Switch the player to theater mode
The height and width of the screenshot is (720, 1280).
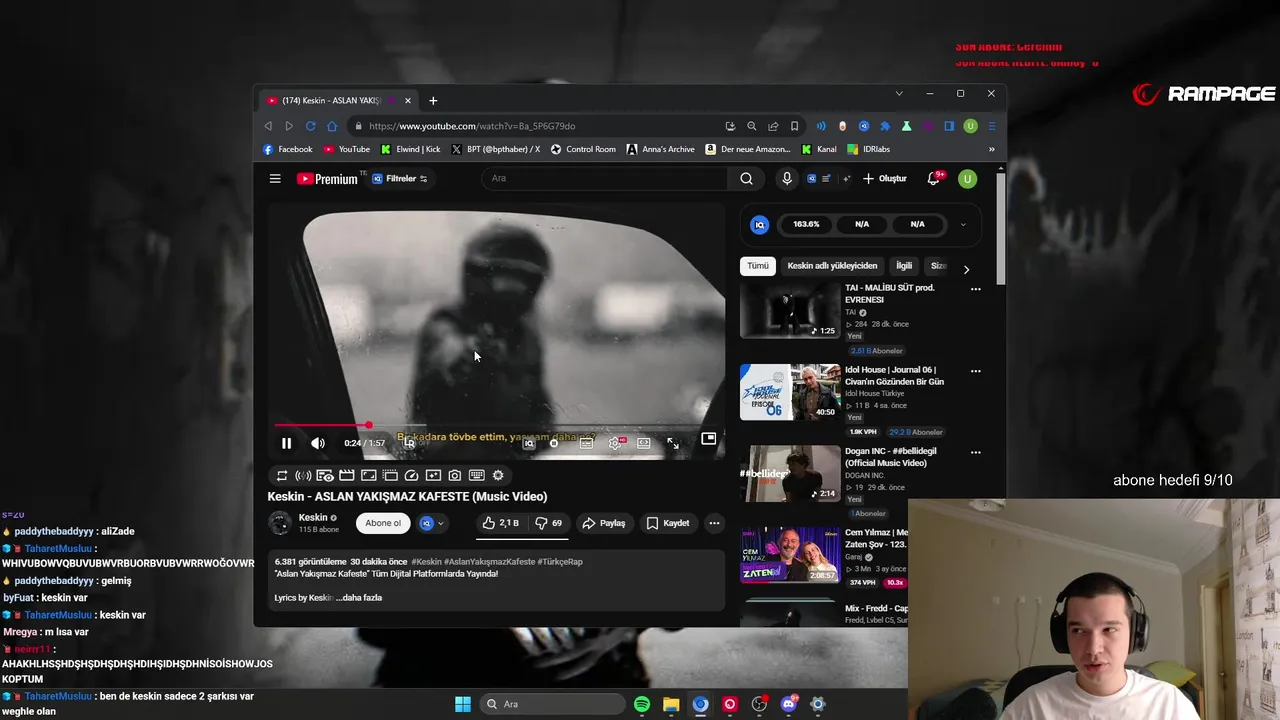pyautogui.click(x=644, y=443)
